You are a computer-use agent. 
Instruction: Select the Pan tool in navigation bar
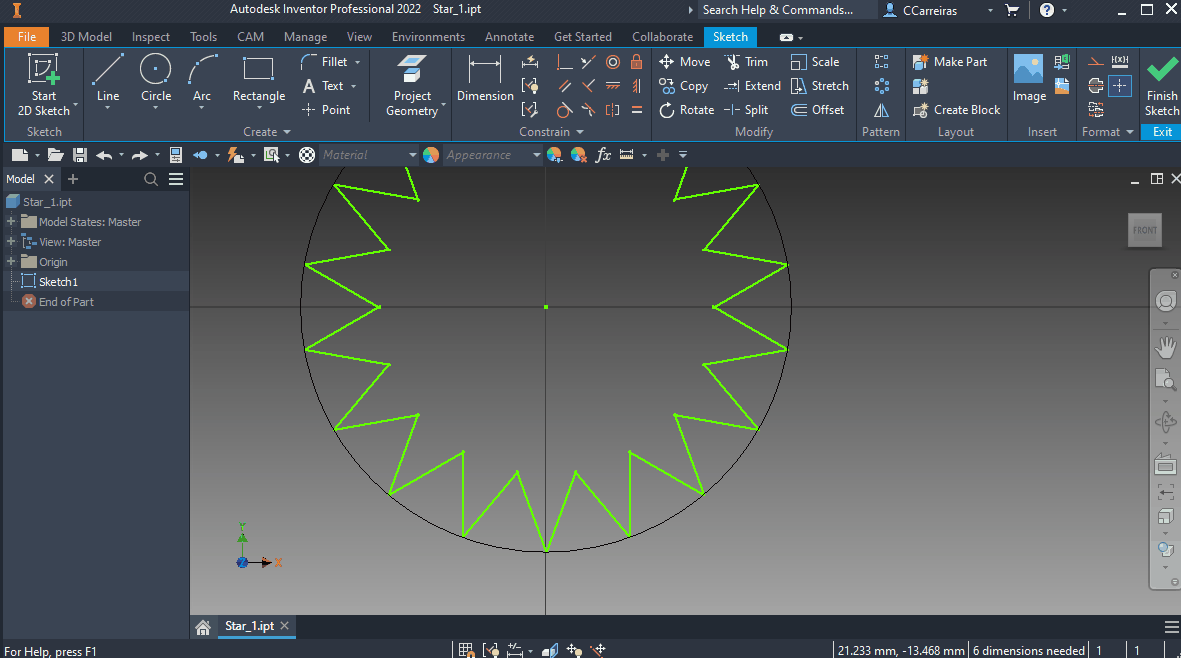(1164, 347)
